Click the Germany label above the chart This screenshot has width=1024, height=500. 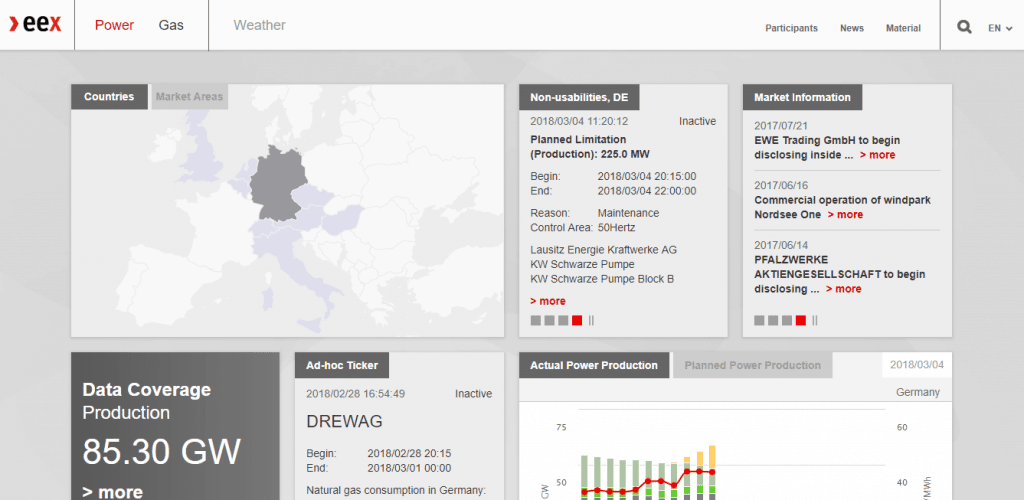point(918,392)
